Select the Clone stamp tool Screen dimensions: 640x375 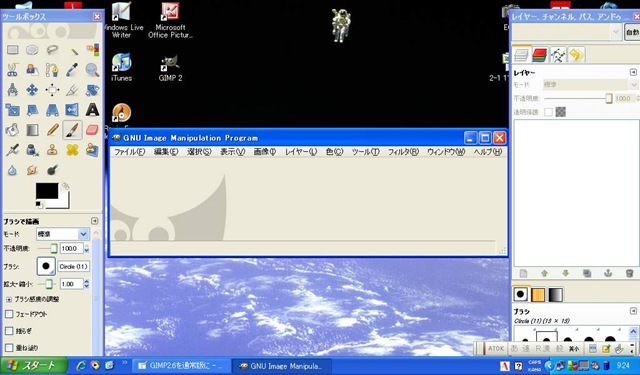(x=52, y=150)
